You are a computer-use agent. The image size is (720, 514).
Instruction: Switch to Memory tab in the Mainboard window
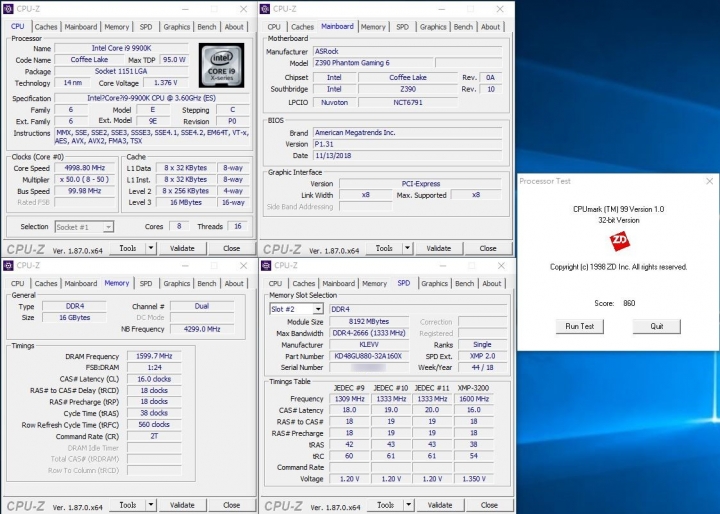pyautogui.click(x=373, y=27)
